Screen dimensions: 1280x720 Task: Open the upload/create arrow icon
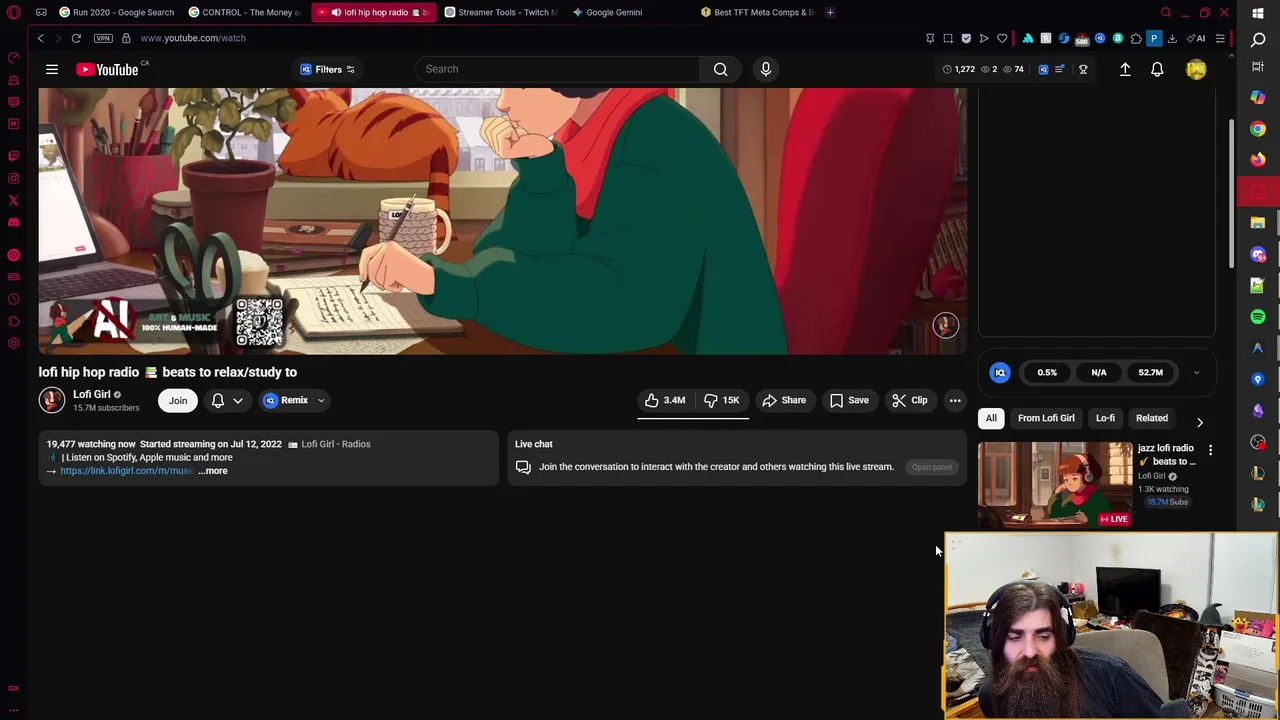(x=1125, y=69)
